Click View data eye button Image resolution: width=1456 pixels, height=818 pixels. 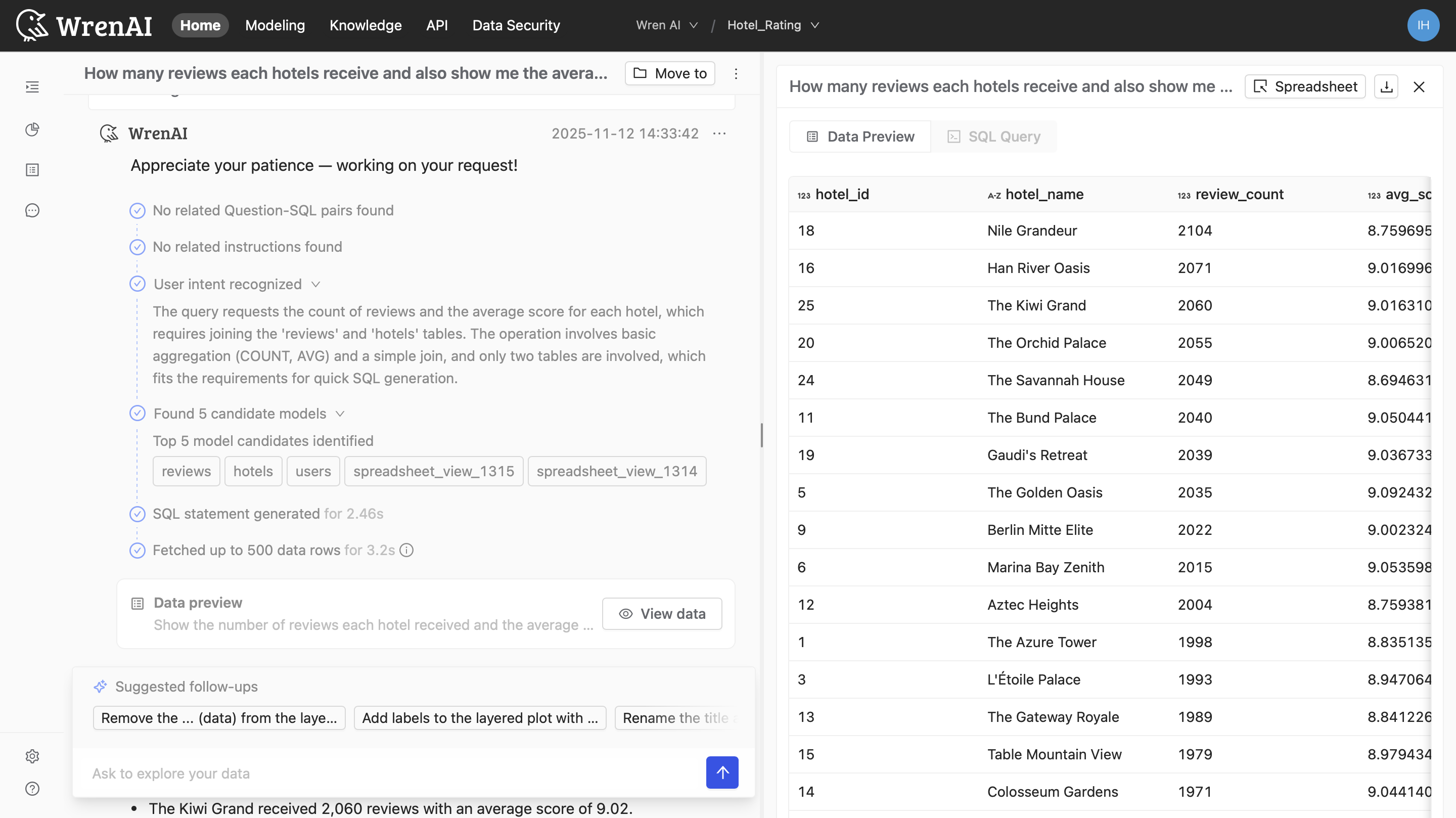click(x=662, y=613)
